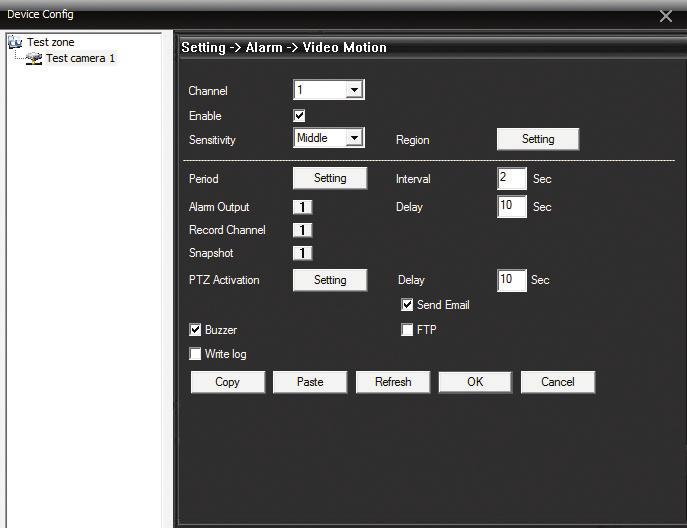Toggle Alarm Output channel 1
The image size is (687, 528).
[302, 207]
